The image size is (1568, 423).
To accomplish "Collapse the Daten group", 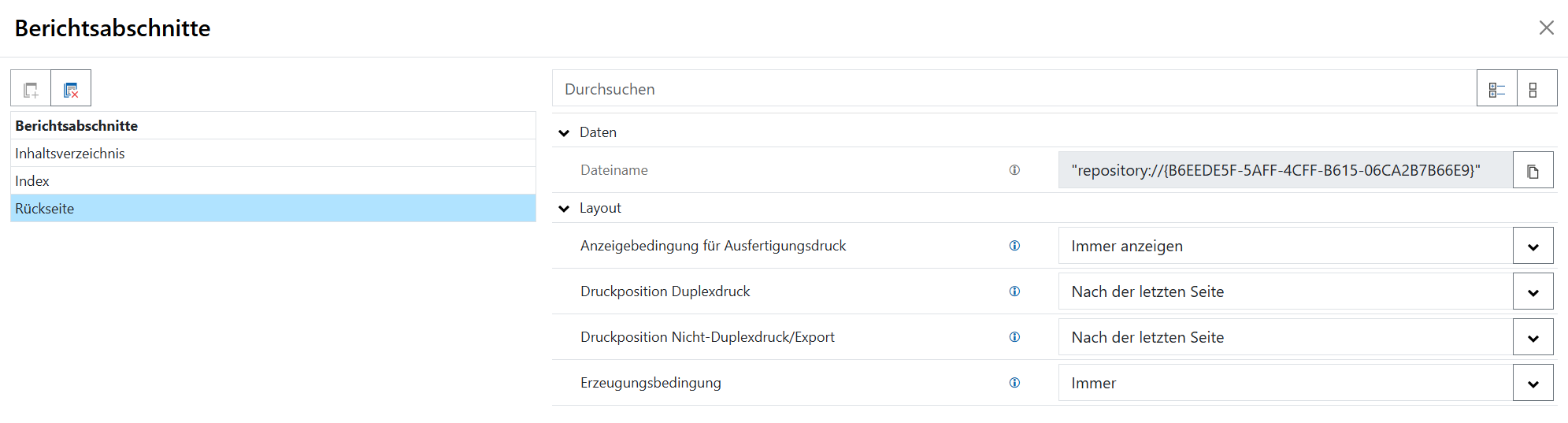I will click(564, 133).
